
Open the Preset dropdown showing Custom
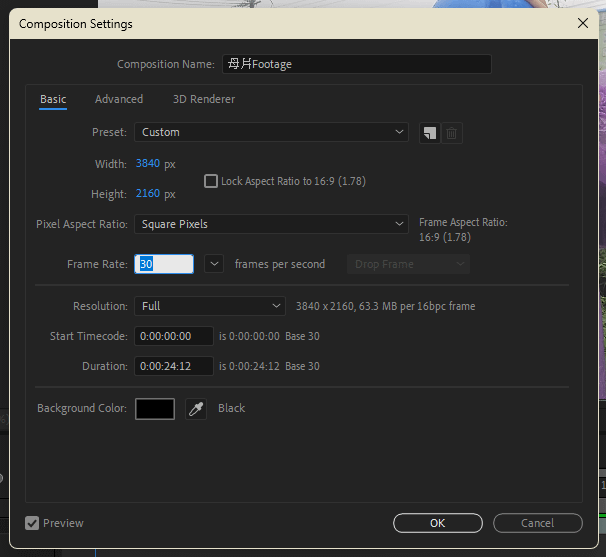(x=271, y=132)
